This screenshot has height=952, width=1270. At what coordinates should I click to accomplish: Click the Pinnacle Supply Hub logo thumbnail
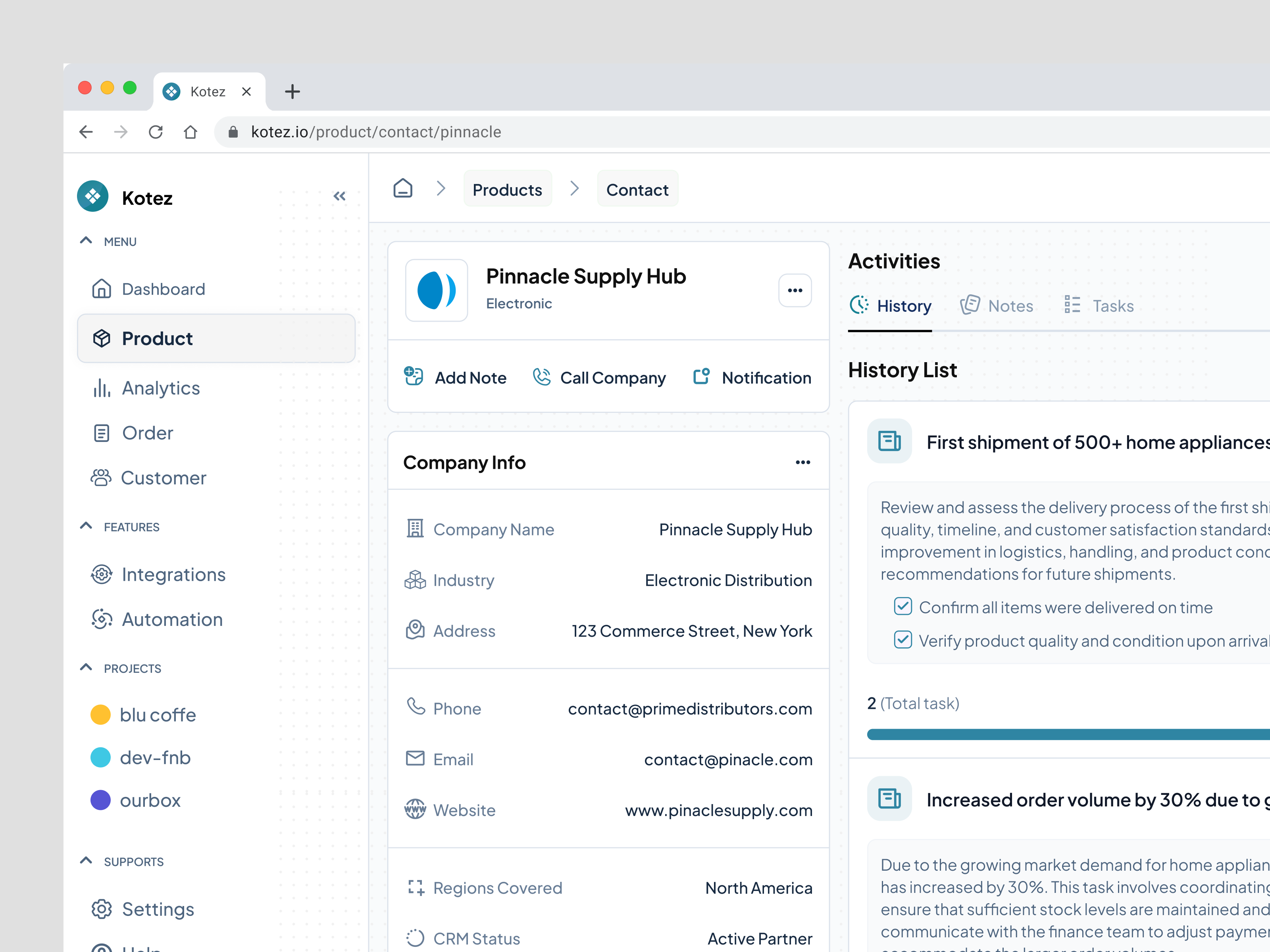click(x=436, y=290)
